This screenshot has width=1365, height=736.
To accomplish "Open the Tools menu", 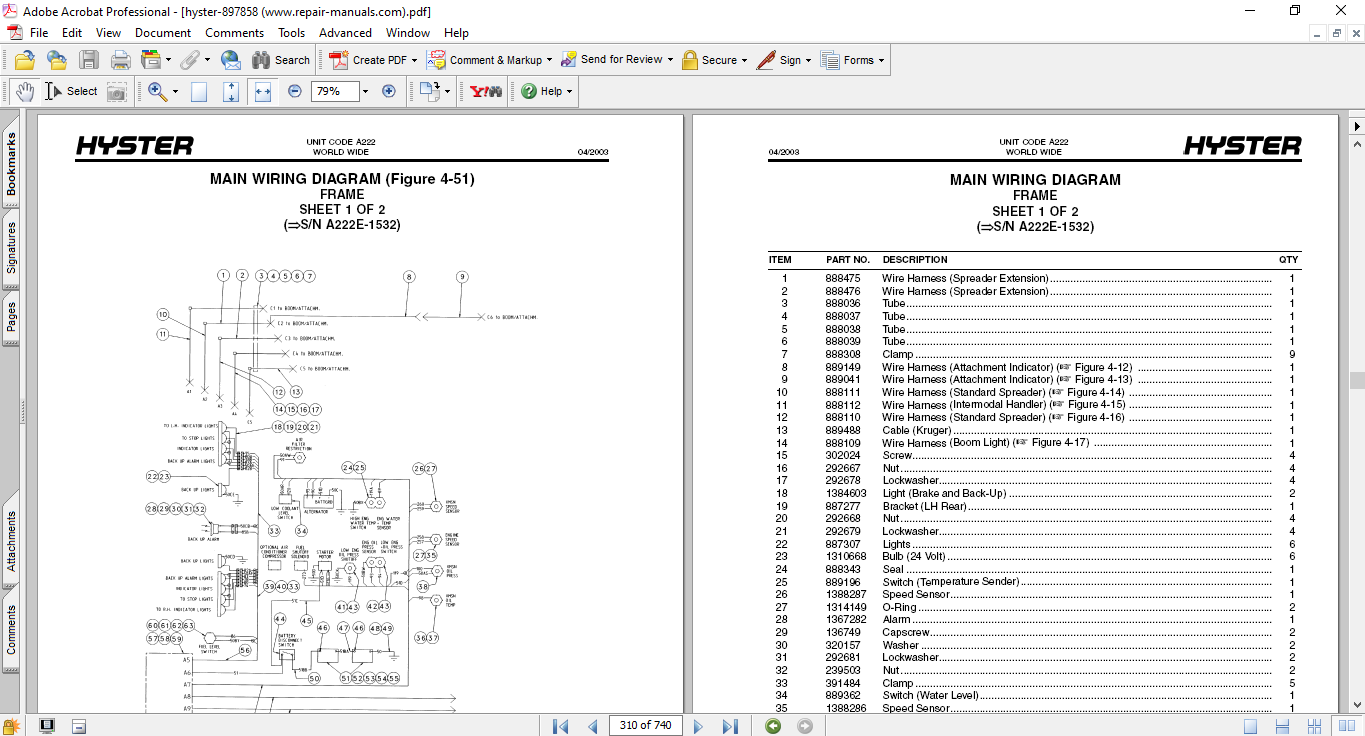I will (x=292, y=33).
